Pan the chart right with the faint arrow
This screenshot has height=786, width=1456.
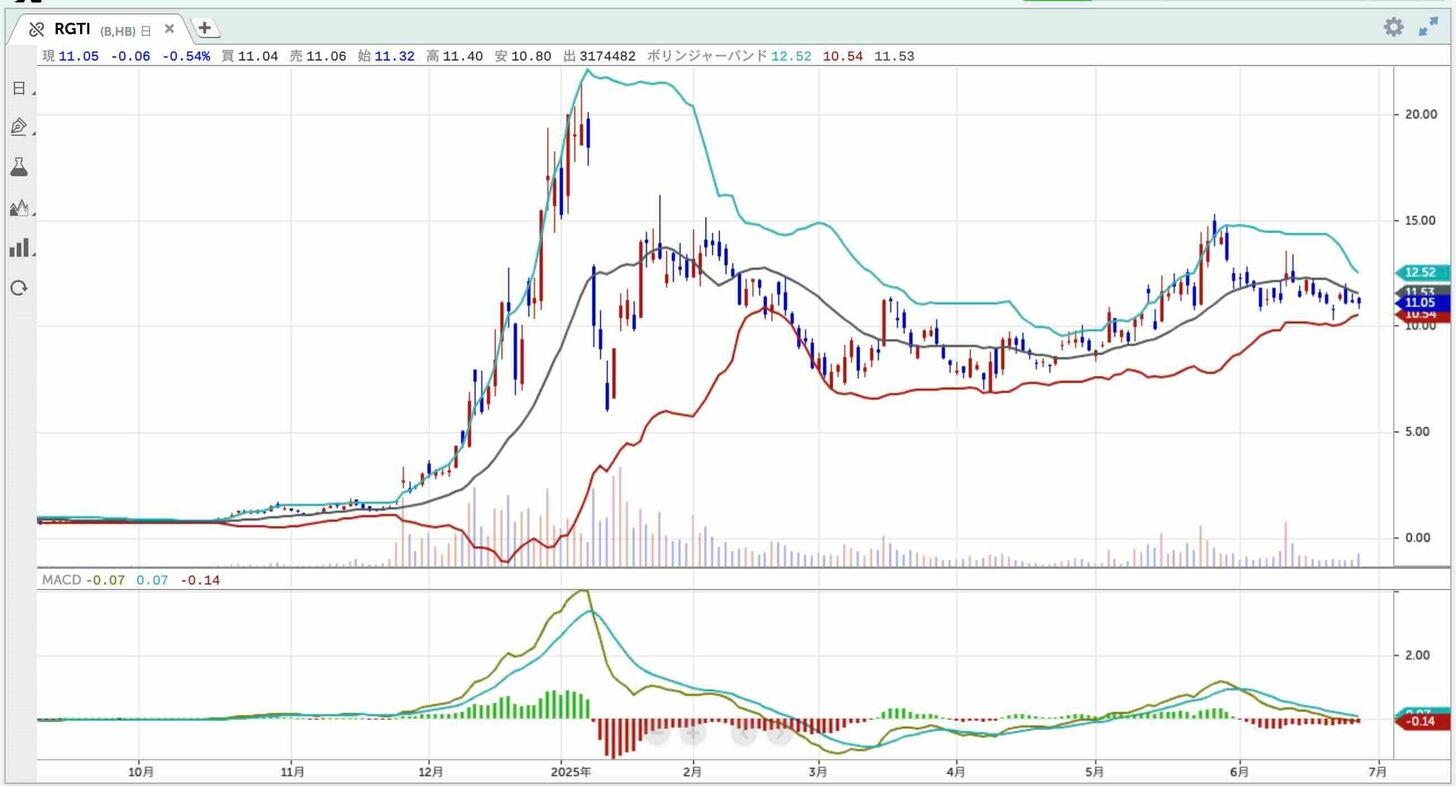pyautogui.click(x=779, y=733)
